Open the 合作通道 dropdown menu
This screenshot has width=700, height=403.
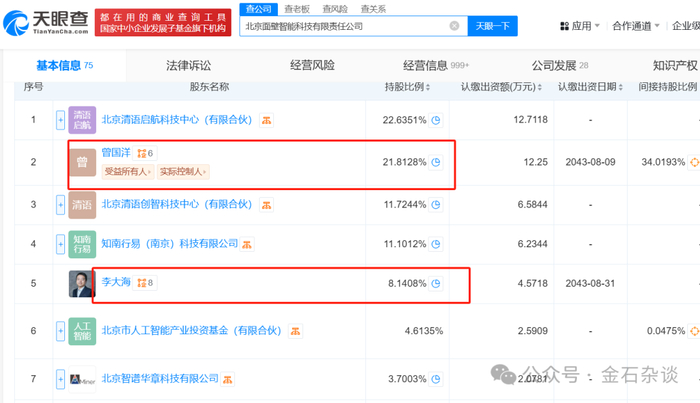(x=636, y=26)
